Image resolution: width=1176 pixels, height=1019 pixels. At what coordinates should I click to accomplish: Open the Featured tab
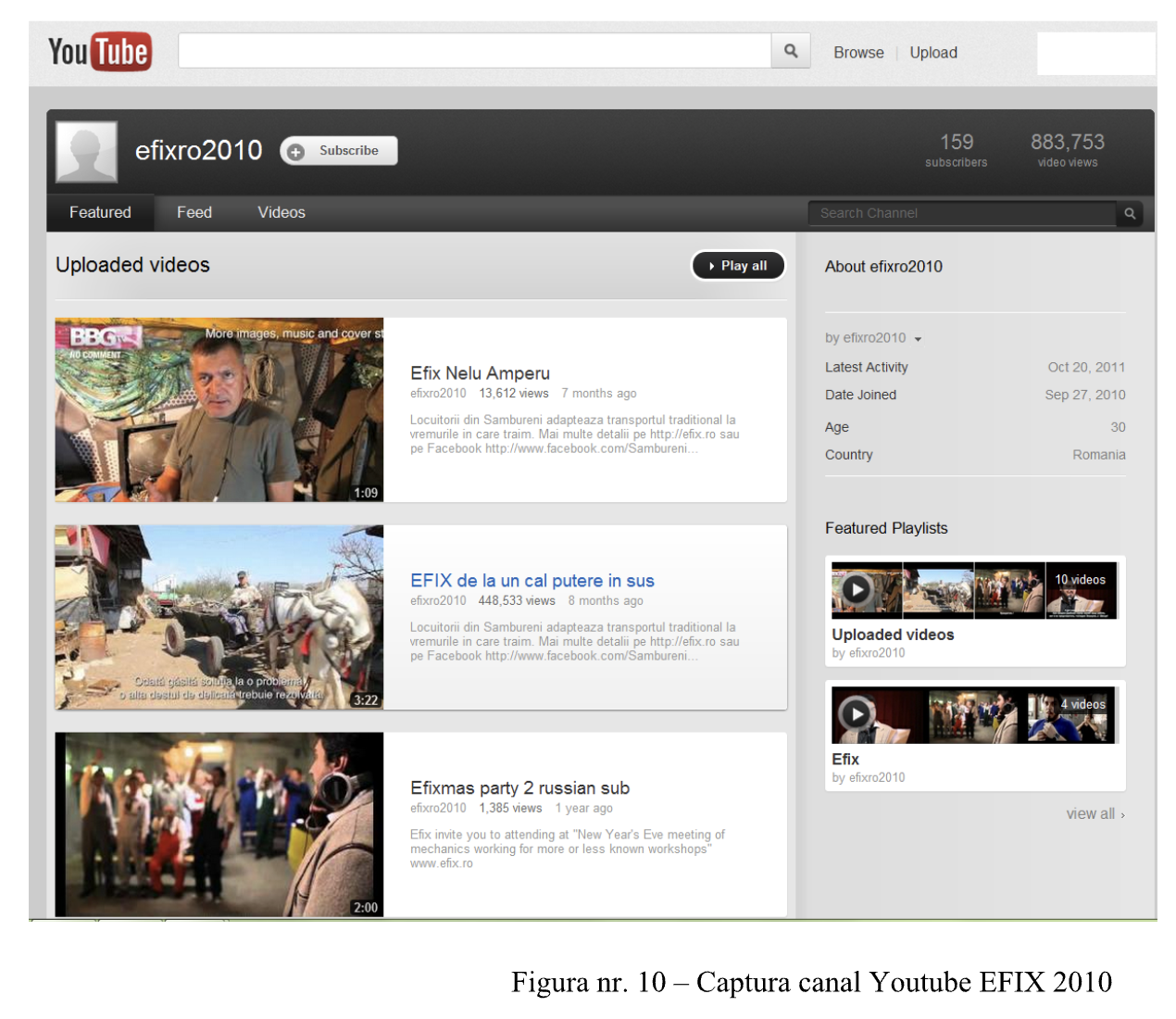100,212
